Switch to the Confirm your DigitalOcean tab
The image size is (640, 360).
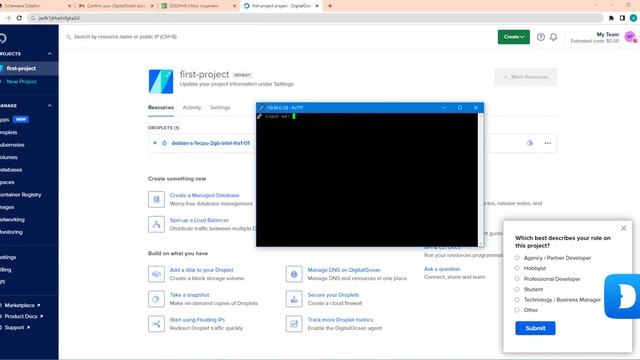click(115, 6)
